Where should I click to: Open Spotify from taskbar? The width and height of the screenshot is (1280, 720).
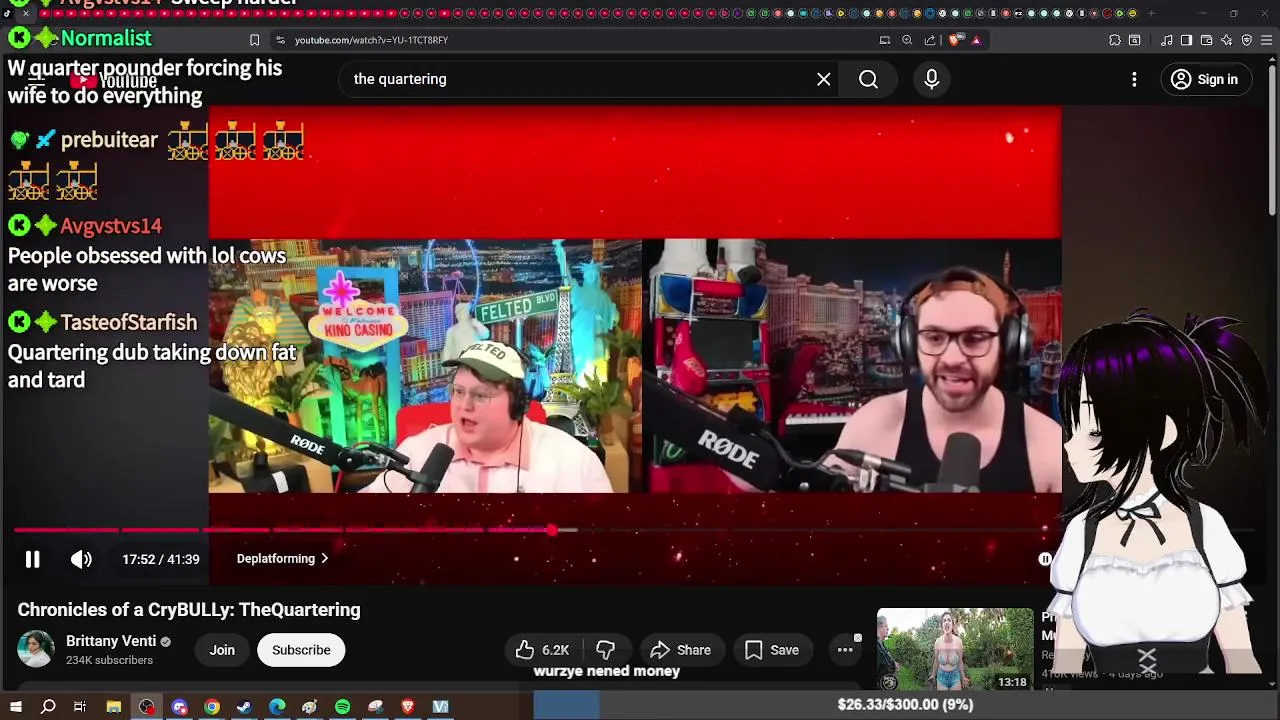pyautogui.click(x=342, y=706)
